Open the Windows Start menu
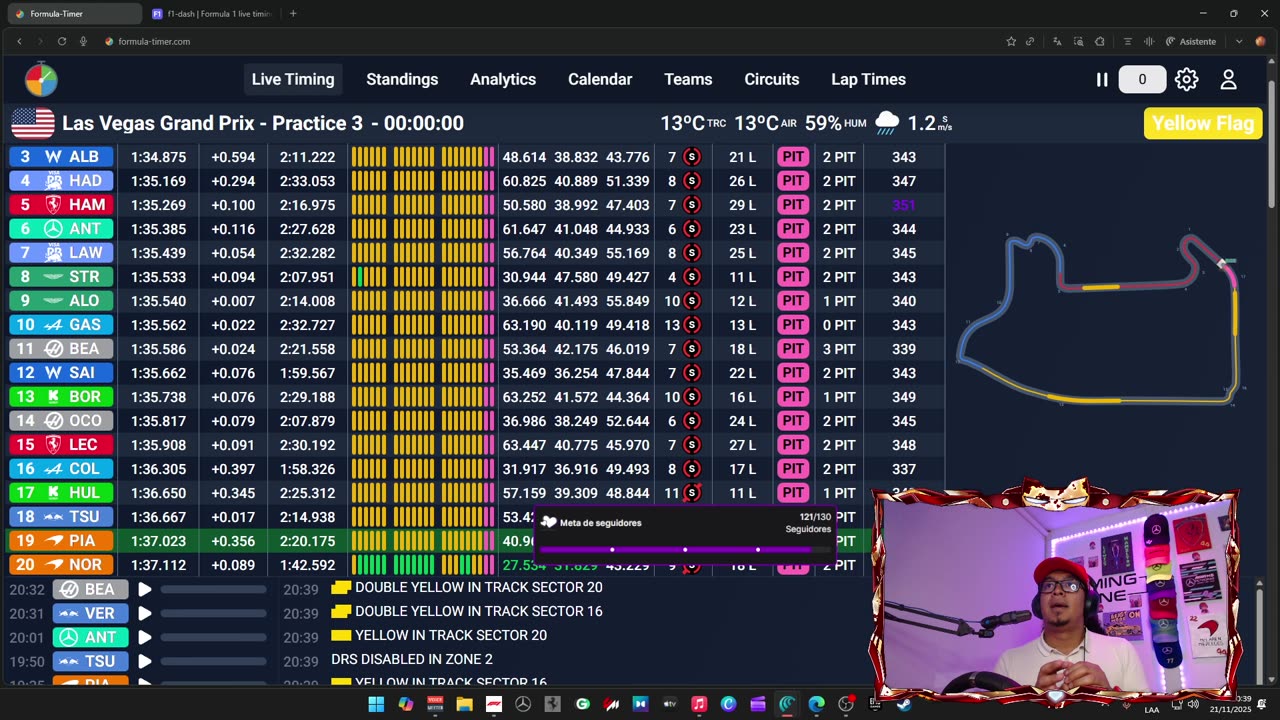 [x=376, y=704]
